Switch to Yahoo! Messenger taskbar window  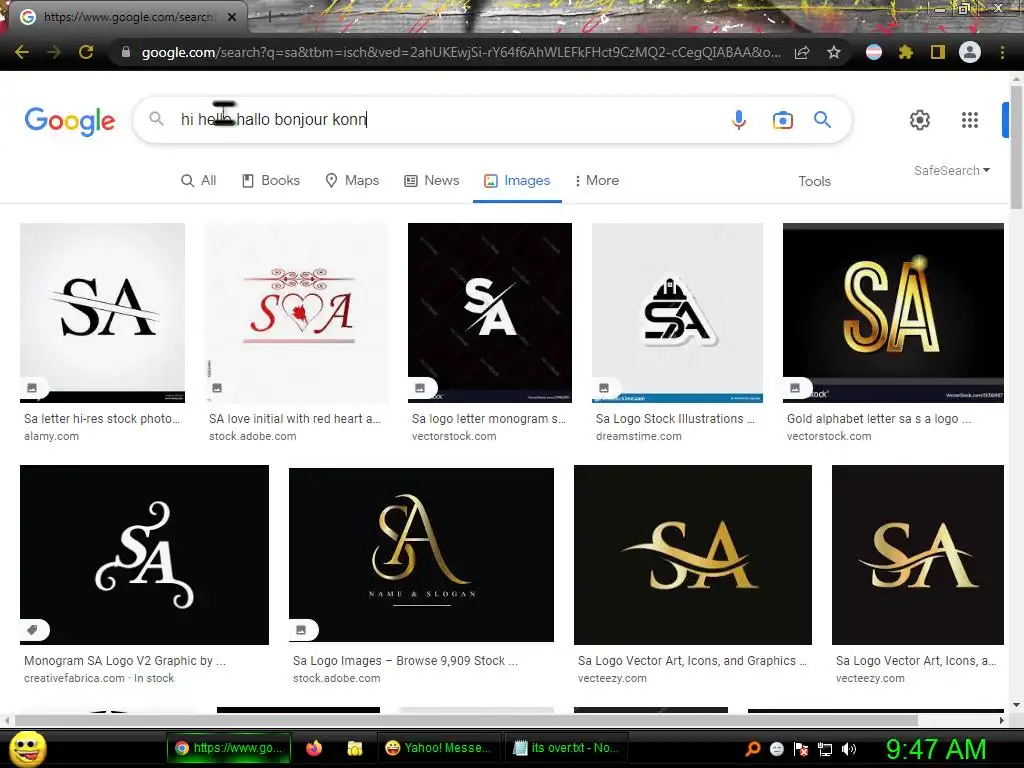(x=439, y=748)
